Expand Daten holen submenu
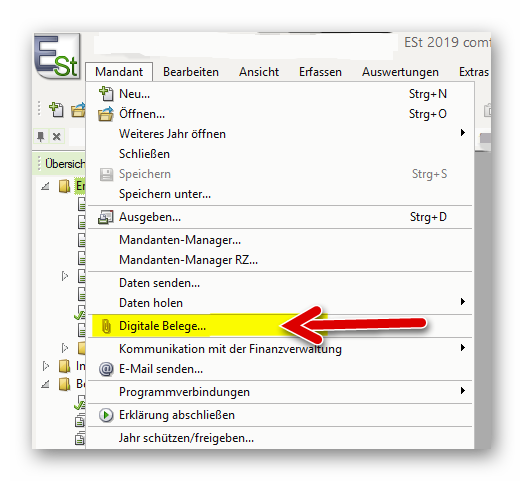This screenshot has width=523, height=481. coord(280,303)
